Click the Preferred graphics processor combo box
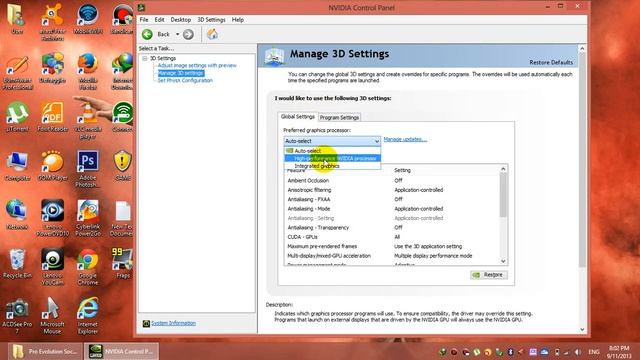640x360 pixels. click(x=332, y=141)
